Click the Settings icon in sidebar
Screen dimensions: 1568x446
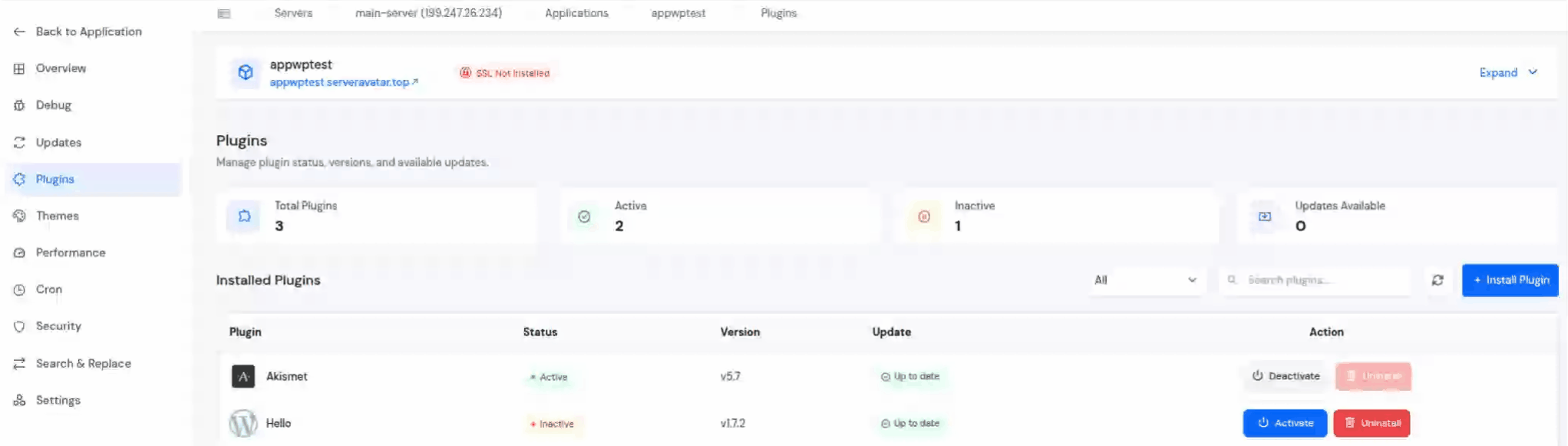tap(19, 401)
